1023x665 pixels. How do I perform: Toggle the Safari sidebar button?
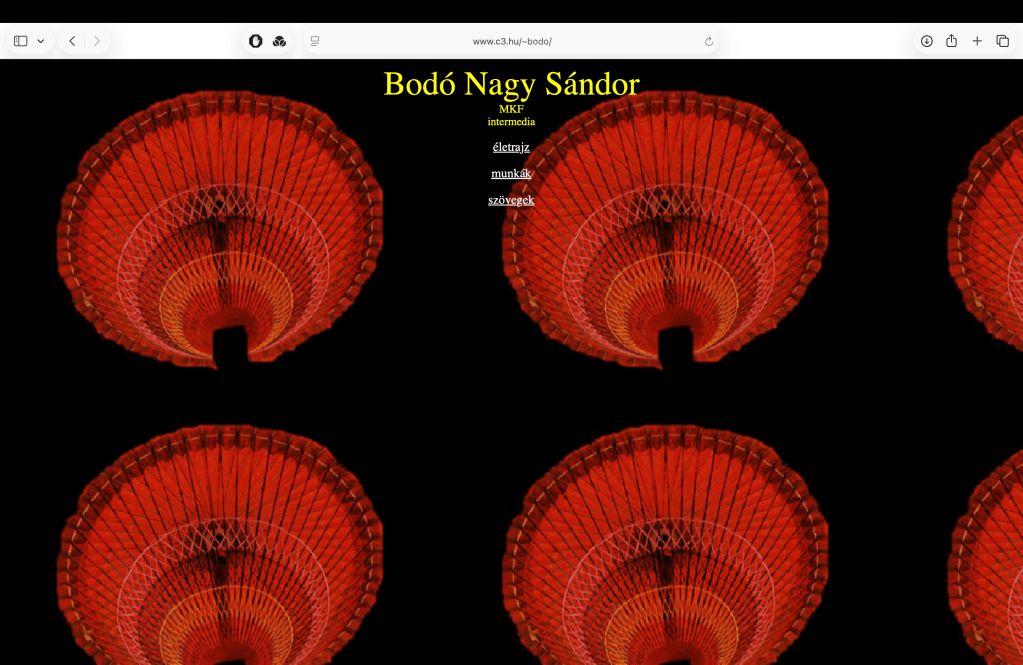pyautogui.click(x=21, y=41)
